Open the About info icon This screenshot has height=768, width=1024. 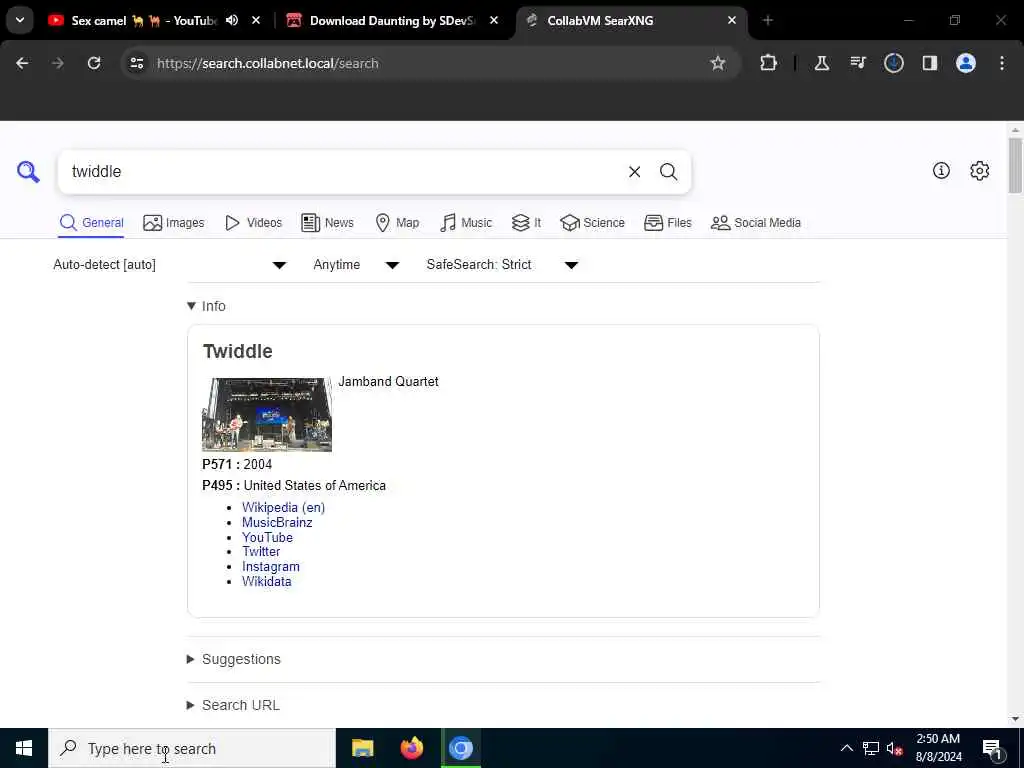pyautogui.click(x=941, y=170)
